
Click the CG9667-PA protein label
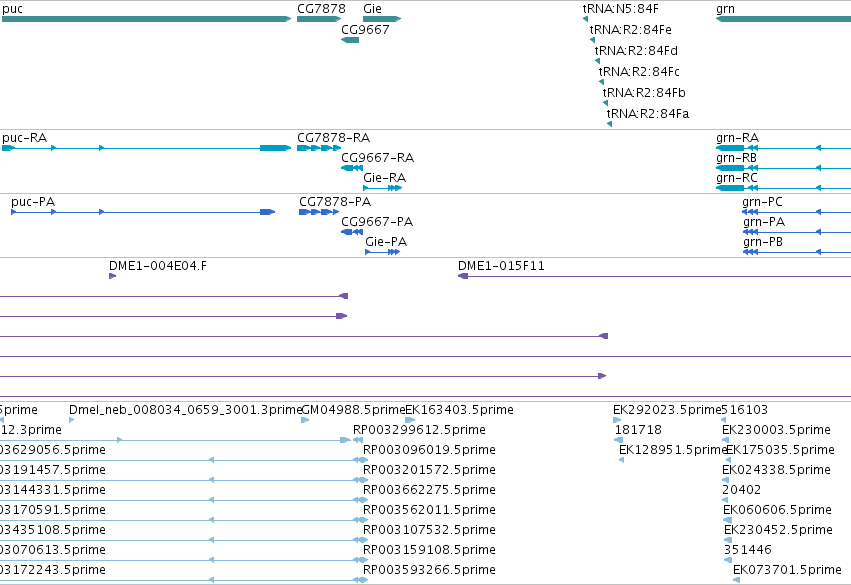pyautogui.click(x=377, y=222)
